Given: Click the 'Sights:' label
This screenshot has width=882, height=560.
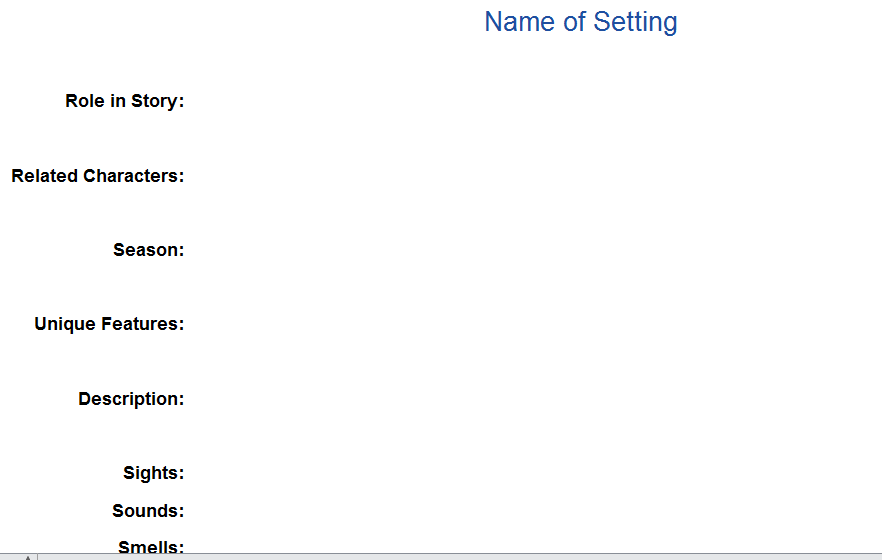Looking at the screenshot, I should click(153, 473).
